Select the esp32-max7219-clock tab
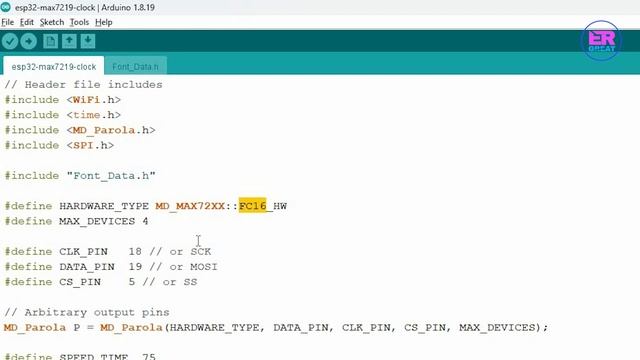 tap(53, 67)
